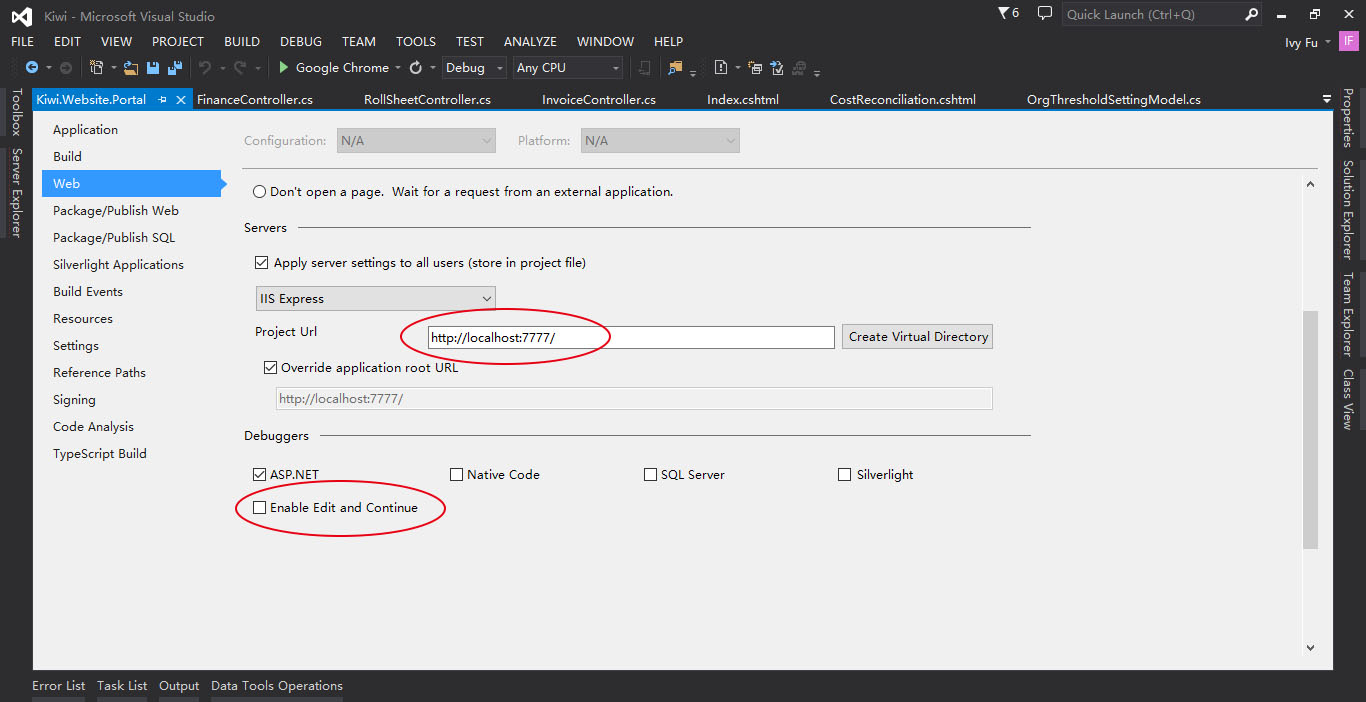Open the Any CPU platform dropdown
The width and height of the screenshot is (1366, 702).
coord(568,68)
